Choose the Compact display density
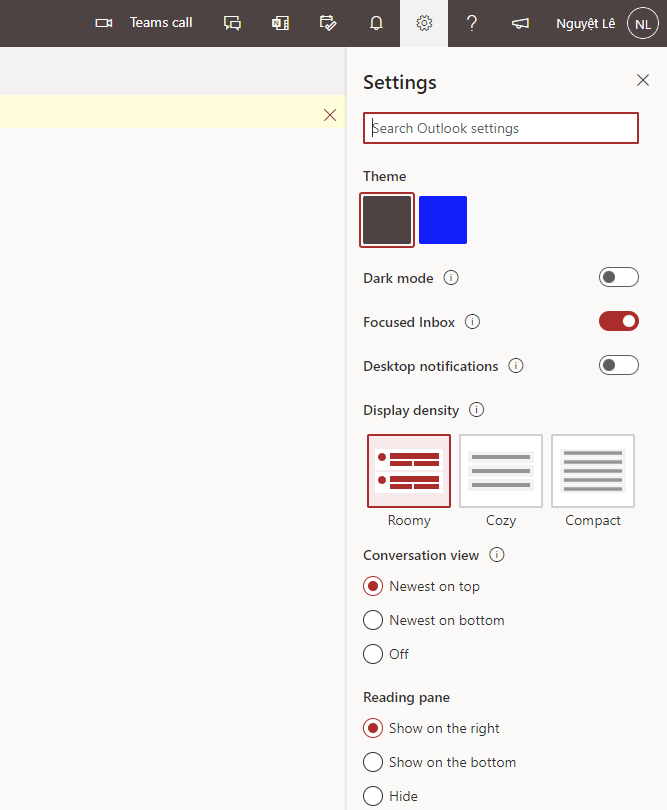The width and height of the screenshot is (667, 810). (x=593, y=471)
